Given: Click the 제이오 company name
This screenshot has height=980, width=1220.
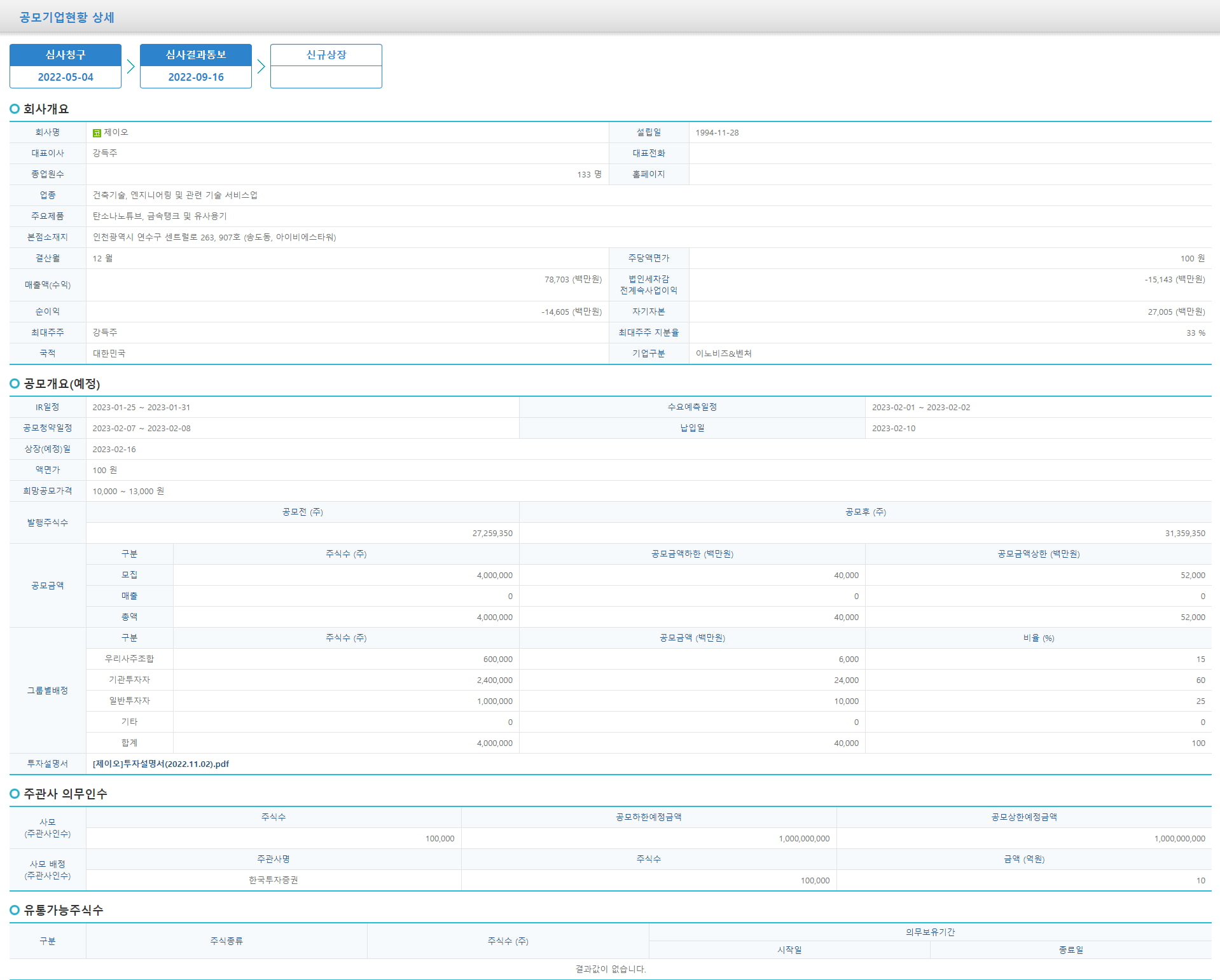Looking at the screenshot, I should 116,132.
